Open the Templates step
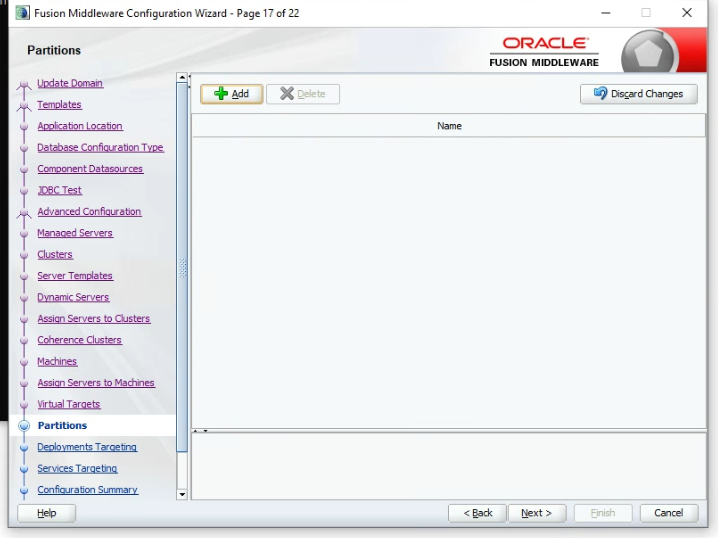The image size is (718, 538). (60, 104)
